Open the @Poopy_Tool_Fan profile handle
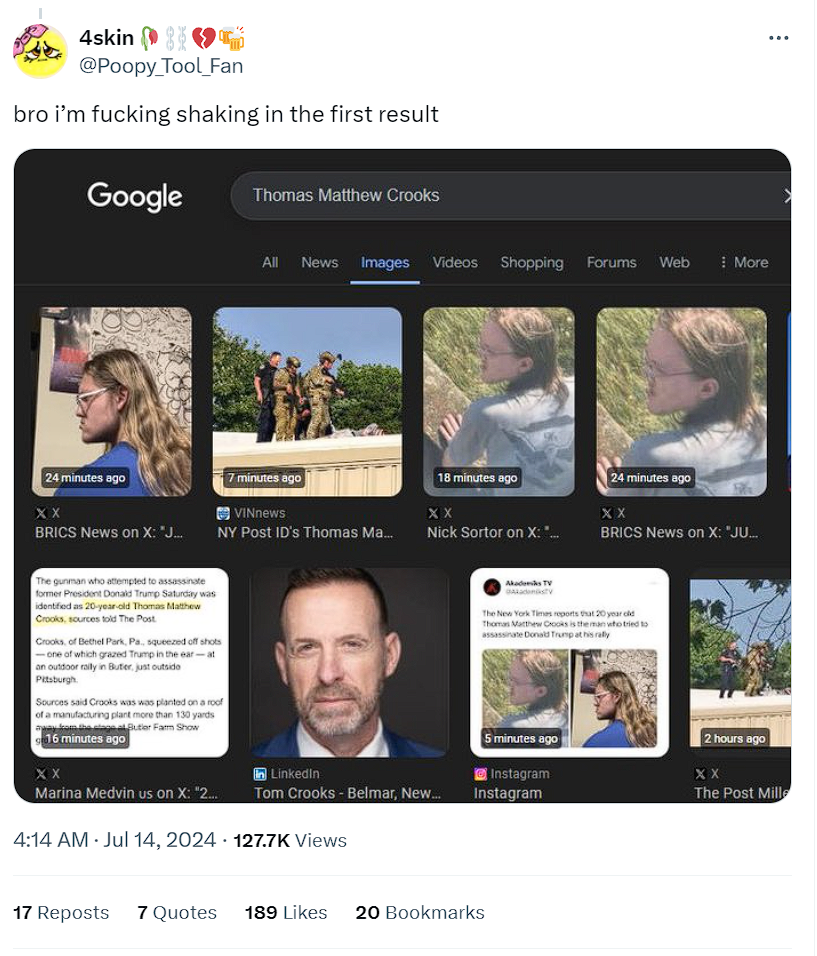 (x=160, y=66)
